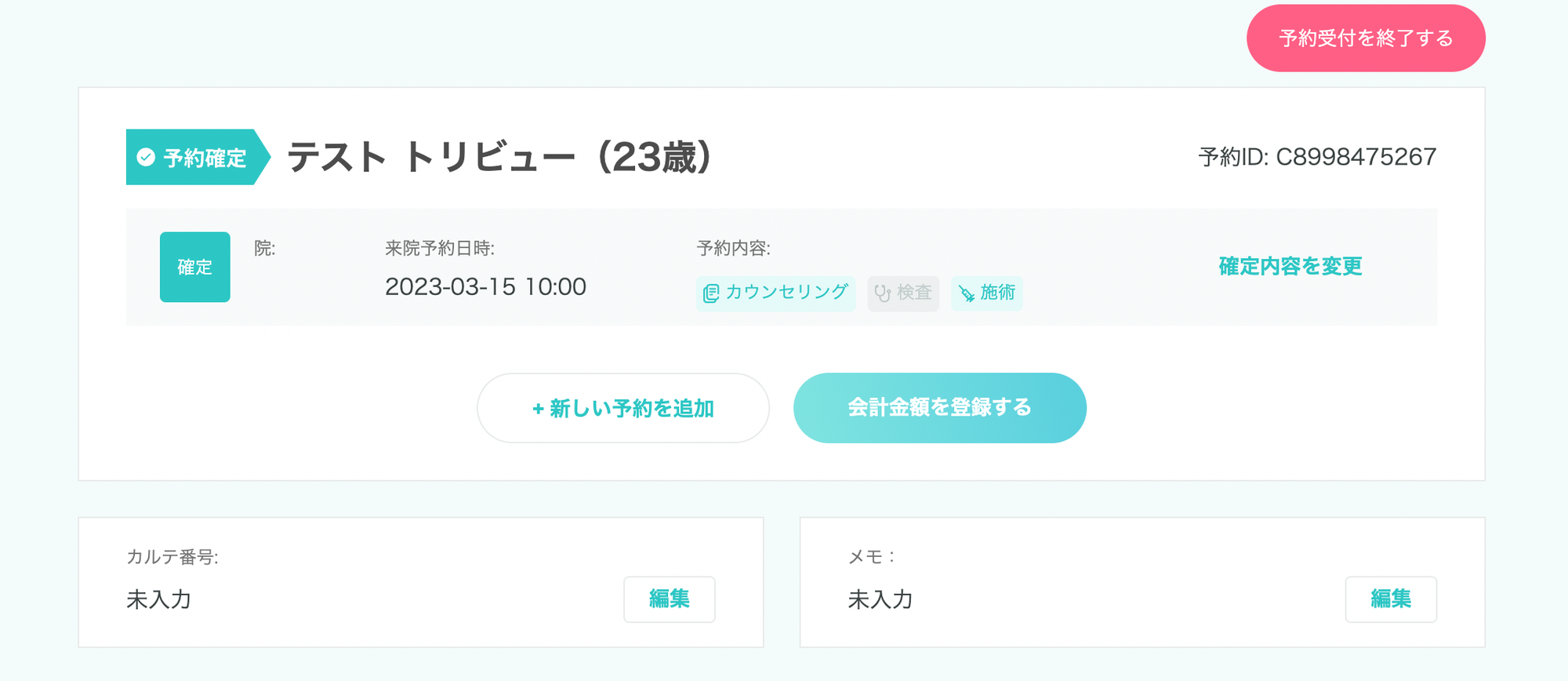Click the teal 確定 status square
The image size is (1568, 681).
tap(195, 267)
